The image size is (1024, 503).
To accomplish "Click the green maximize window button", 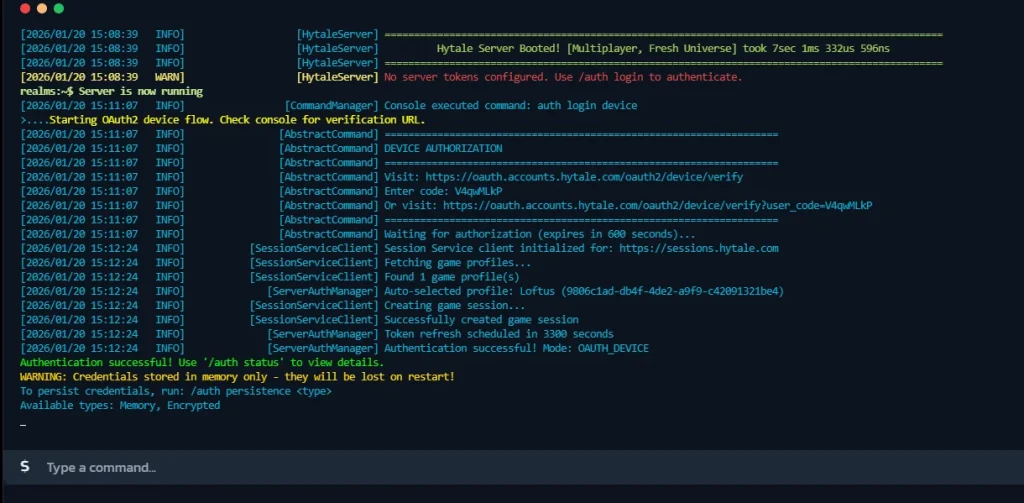I will [58, 8].
